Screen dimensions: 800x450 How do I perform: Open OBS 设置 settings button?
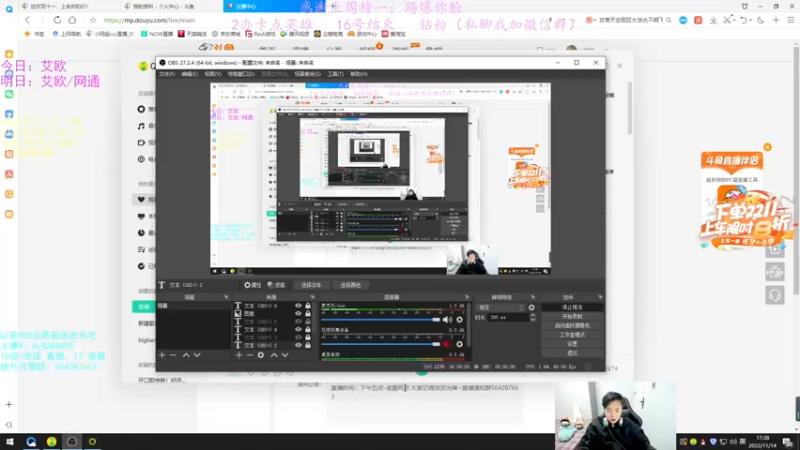[572, 344]
